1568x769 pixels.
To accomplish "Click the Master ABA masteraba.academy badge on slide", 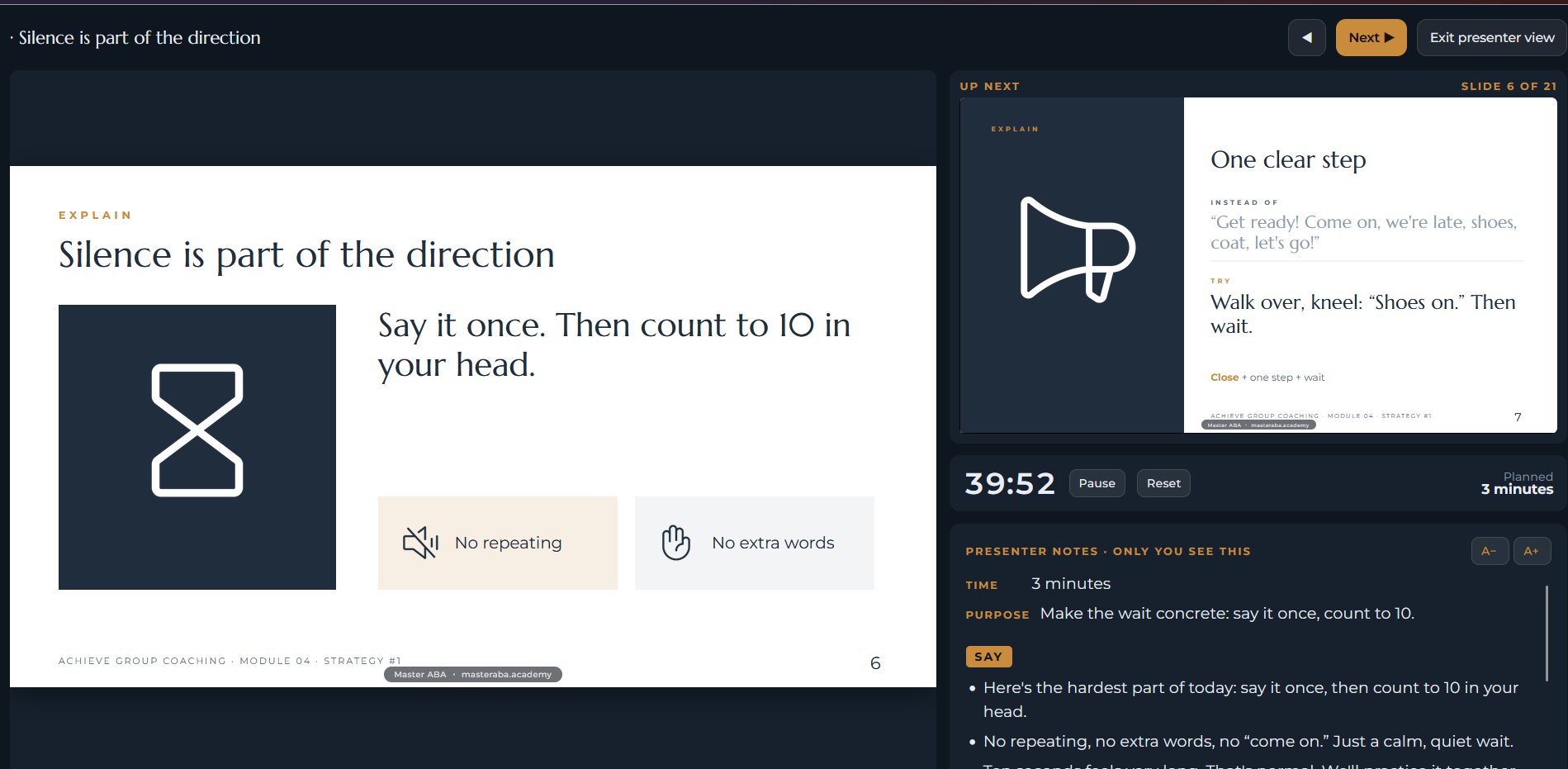I will [x=473, y=675].
